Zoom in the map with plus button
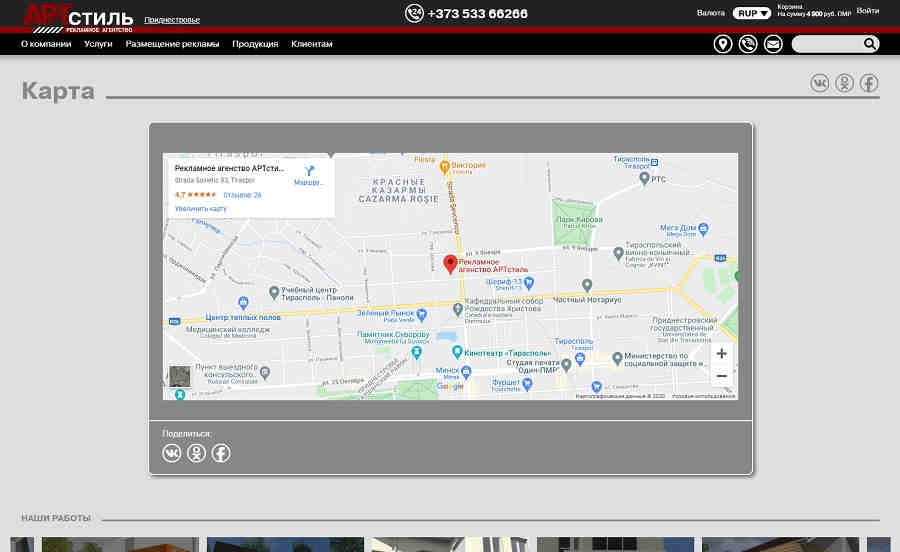This screenshot has height=552, width=900. pyautogui.click(x=721, y=354)
